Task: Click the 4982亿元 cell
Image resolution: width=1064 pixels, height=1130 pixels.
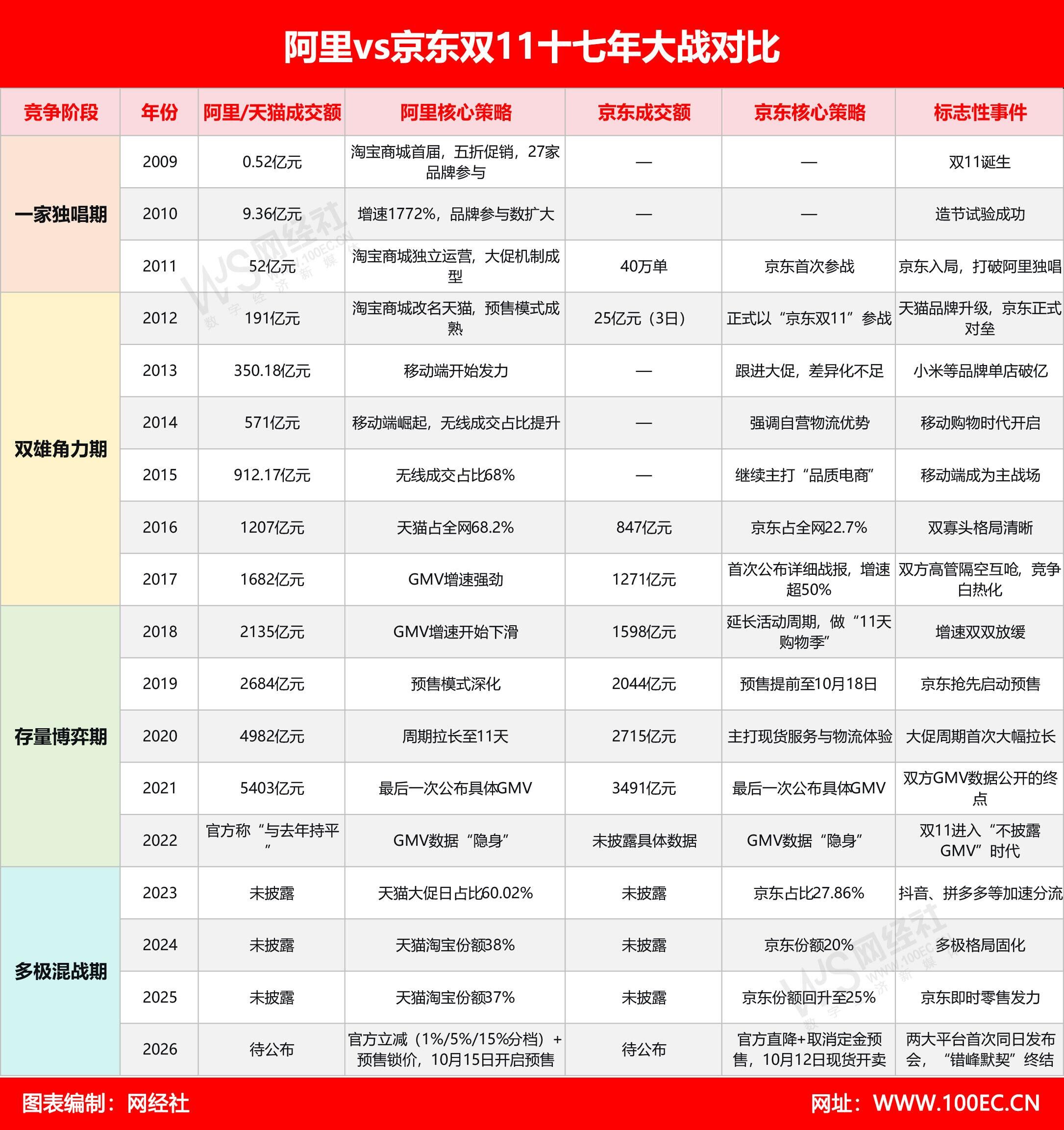Action: [x=272, y=736]
